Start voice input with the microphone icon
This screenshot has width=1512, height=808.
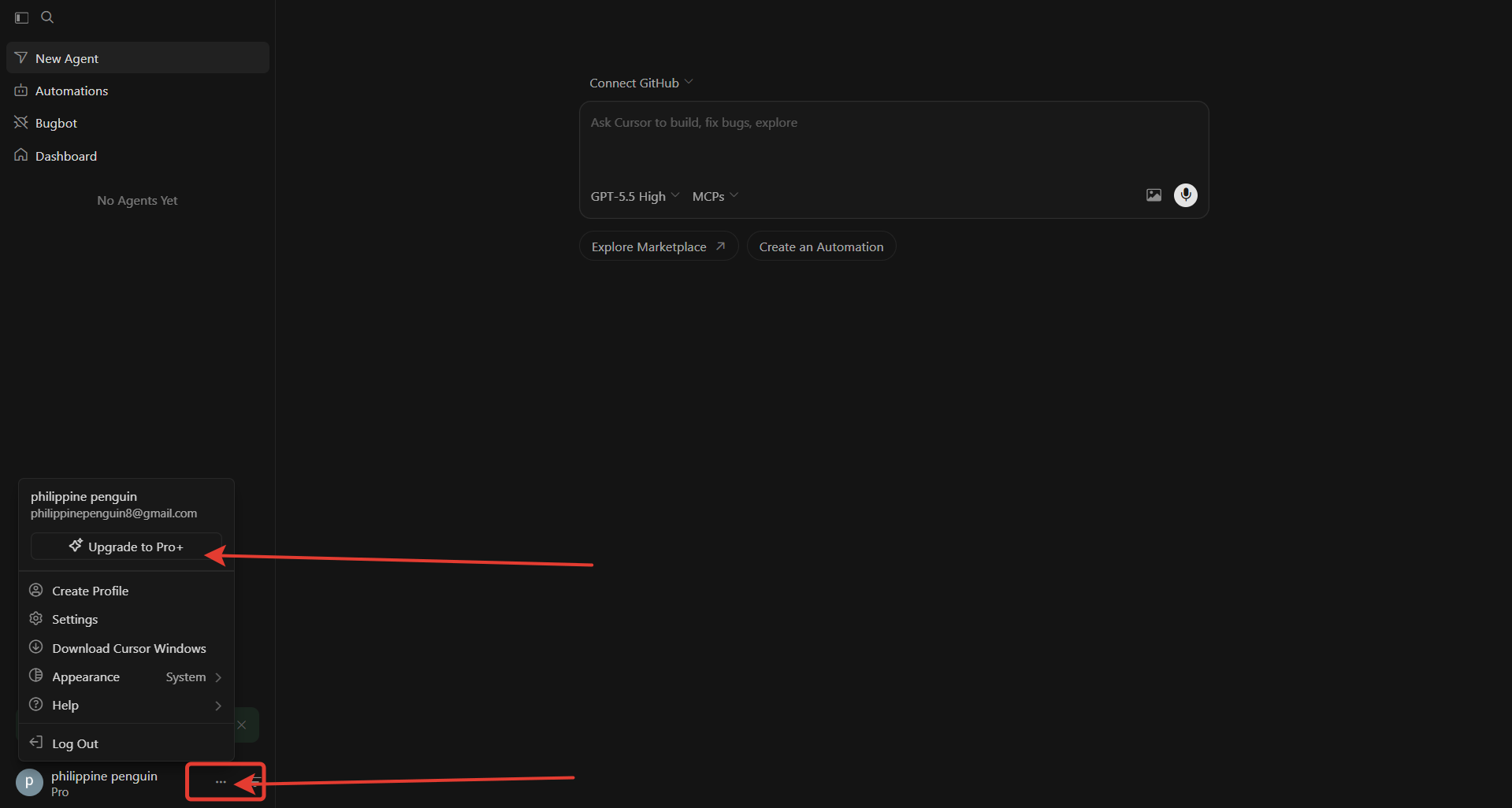1186,195
